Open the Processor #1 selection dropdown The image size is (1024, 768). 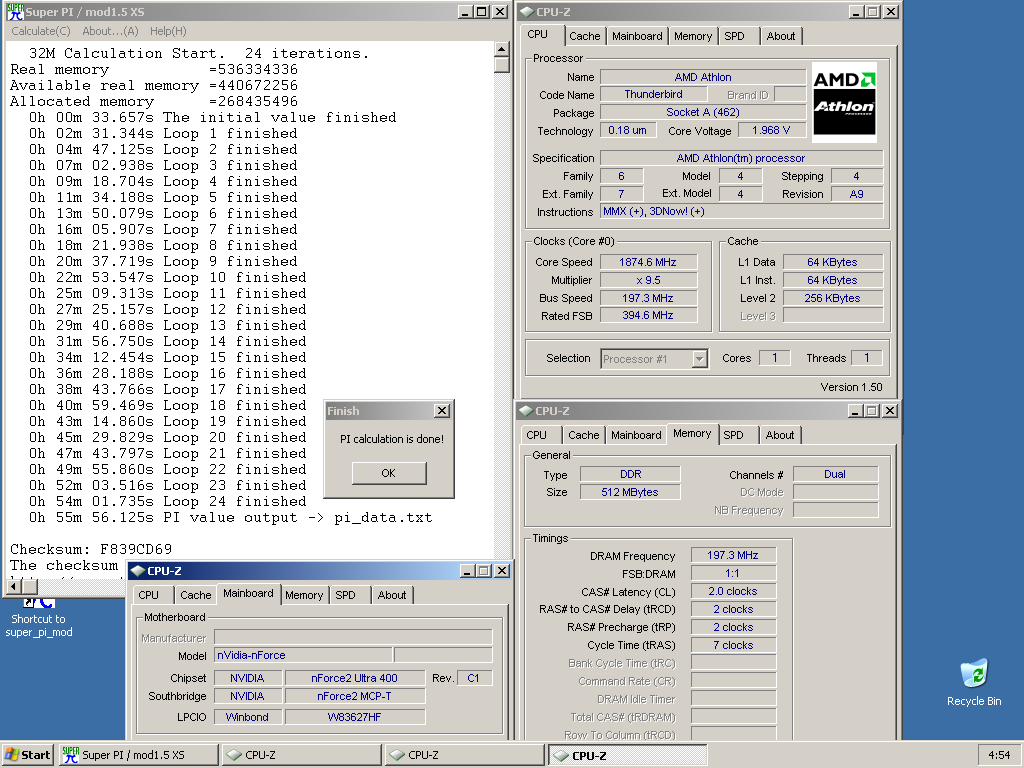click(700, 359)
